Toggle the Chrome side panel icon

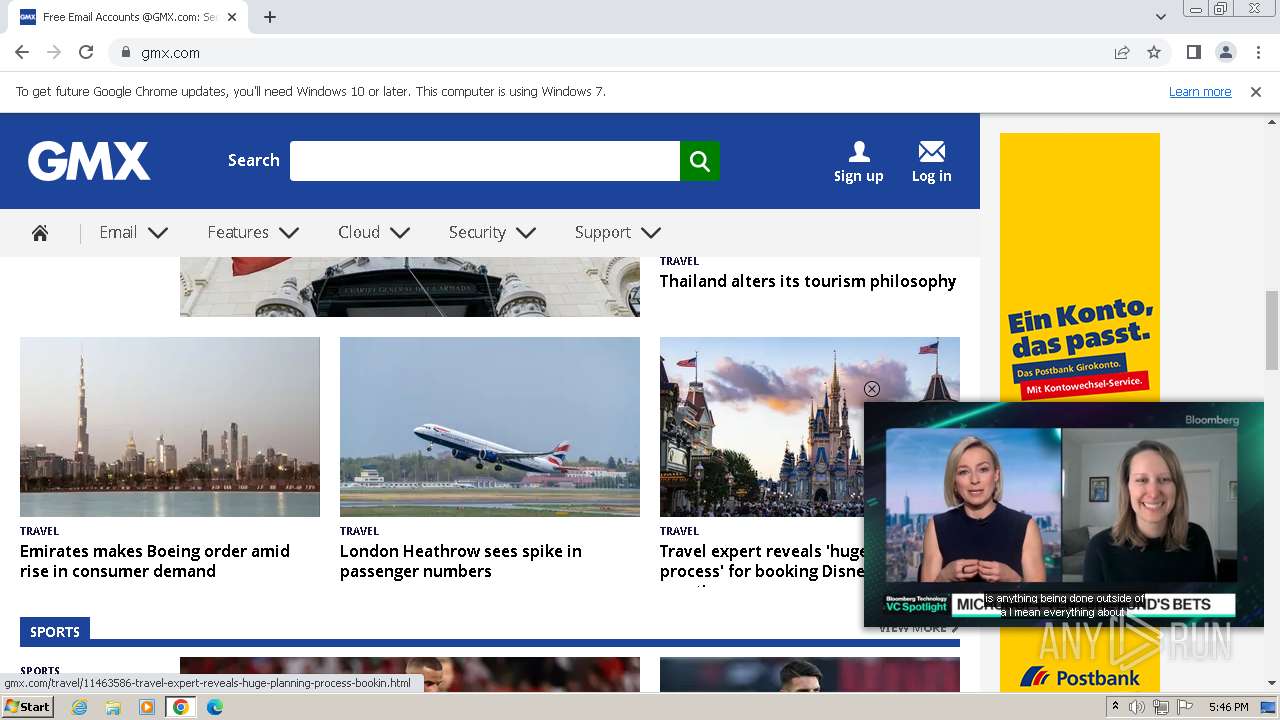(1193, 52)
